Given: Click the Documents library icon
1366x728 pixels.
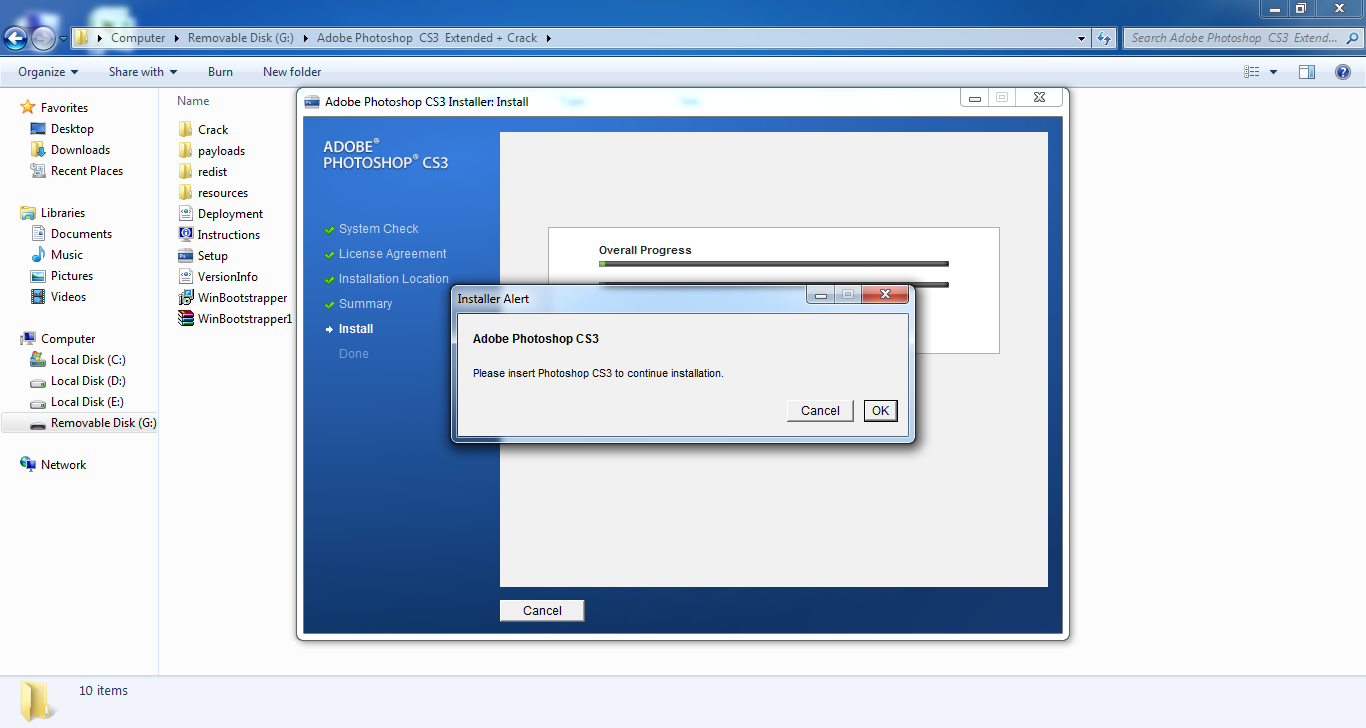Looking at the screenshot, I should coord(38,233).
